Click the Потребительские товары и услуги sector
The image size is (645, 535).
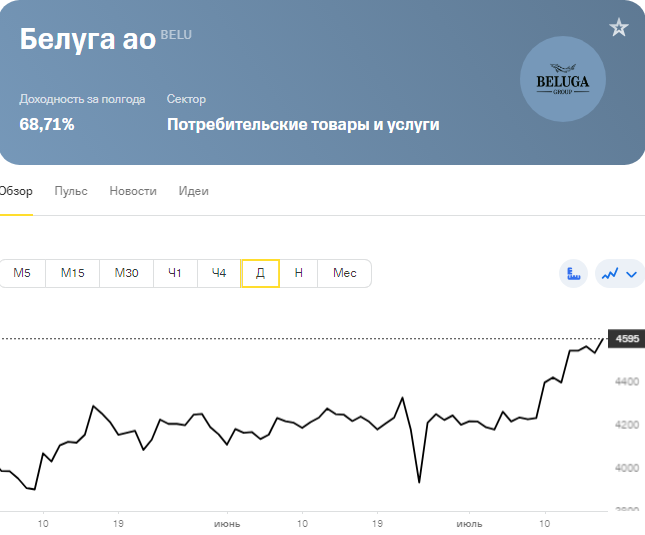pos(303,124)
